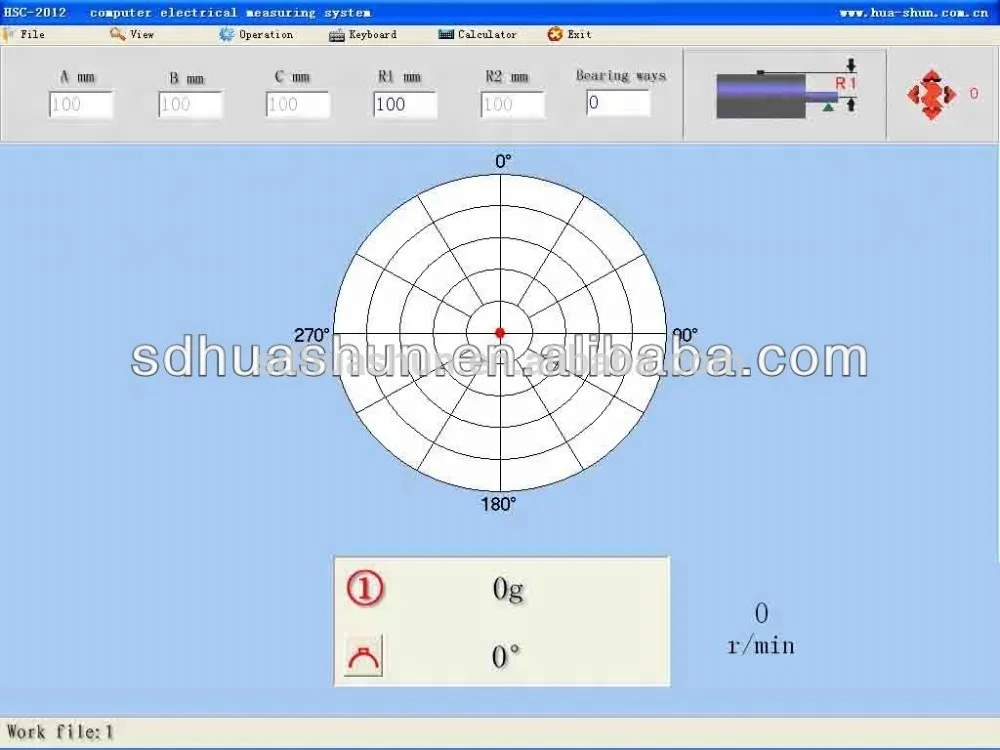Click the C mm input field

coord(298,105)
